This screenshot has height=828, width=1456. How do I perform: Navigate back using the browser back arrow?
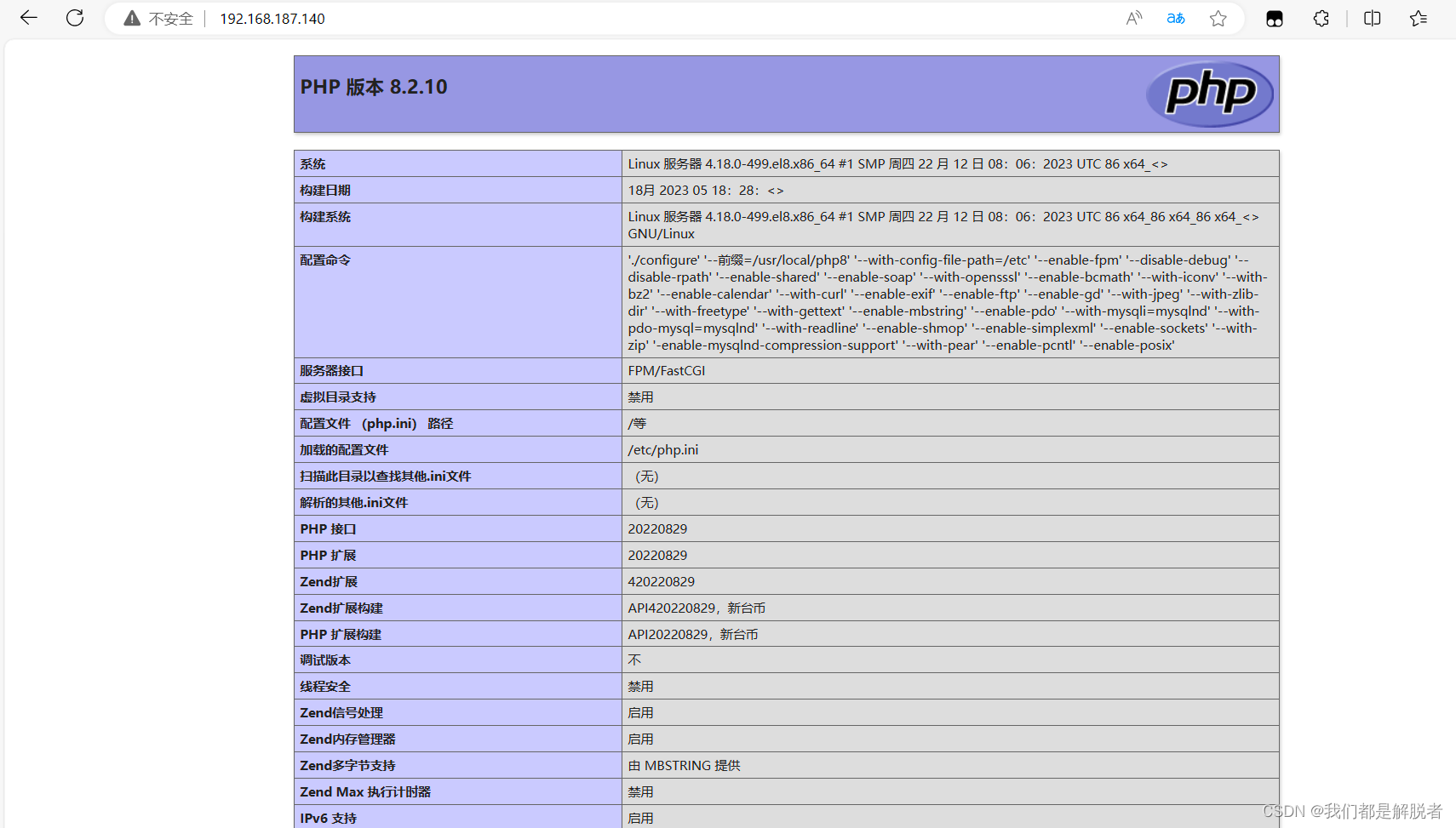(x=28, y=18)
